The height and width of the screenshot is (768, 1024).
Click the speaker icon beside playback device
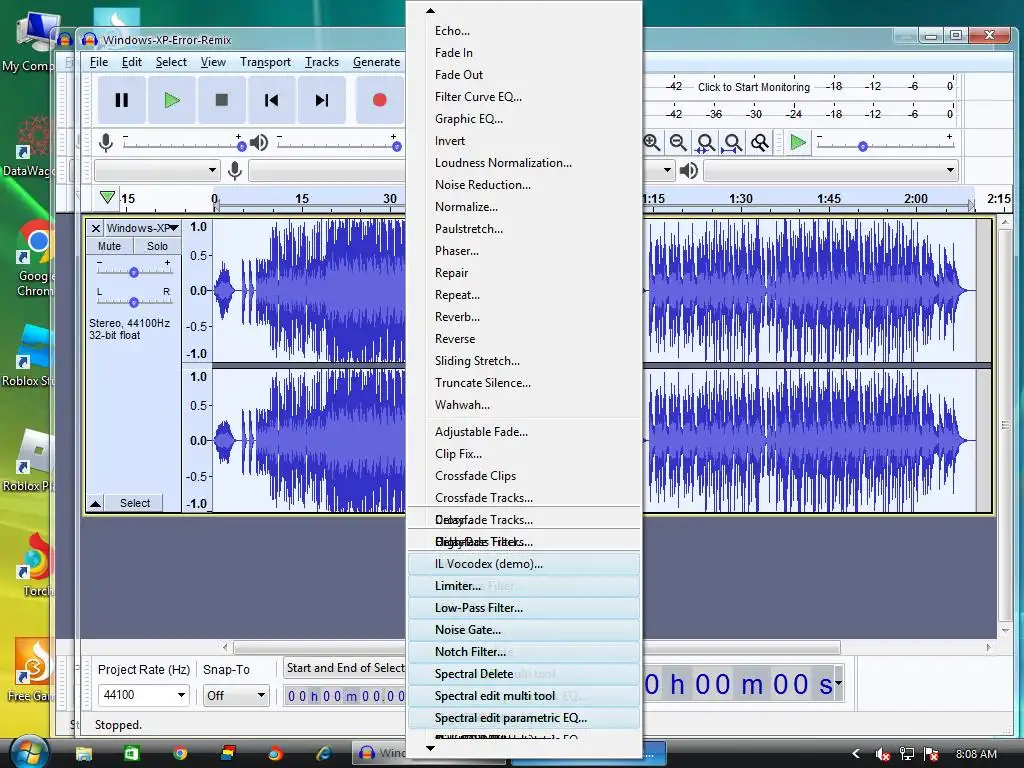click(x=689, y=171)
